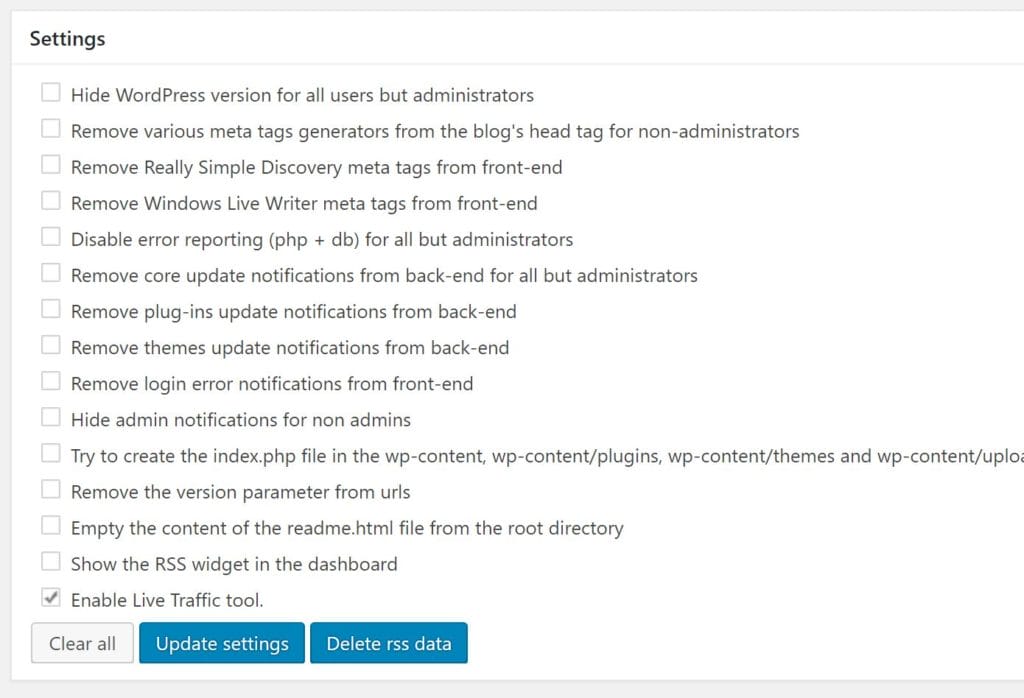Check Remove the version parameter from urls
The image size is (1024, 698).
coord(50,490)
